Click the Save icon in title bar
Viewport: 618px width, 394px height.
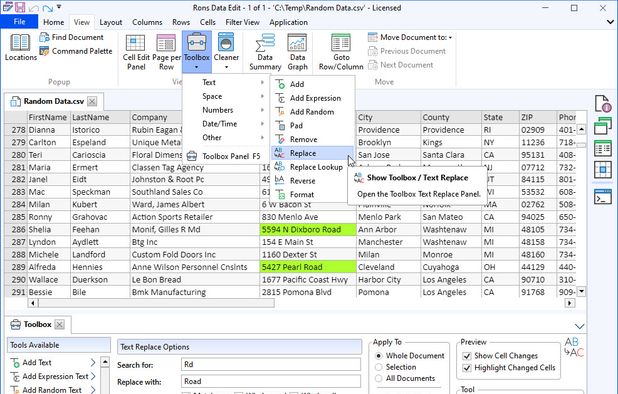[20, 7]
